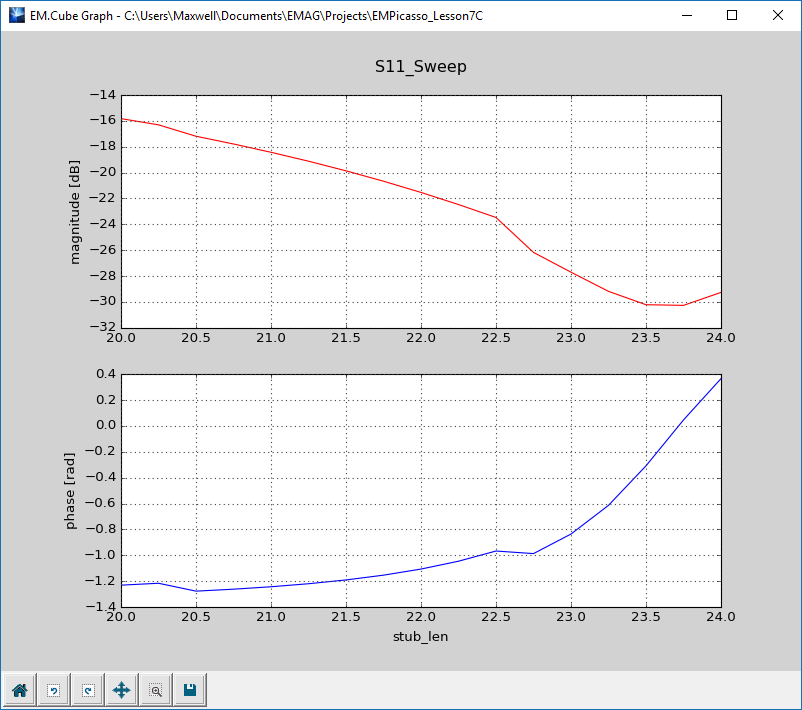Viewport: 802px width, 710px height.
Task: Click the 24.0 tick under phase plot
Action: (x=720, y=616)
